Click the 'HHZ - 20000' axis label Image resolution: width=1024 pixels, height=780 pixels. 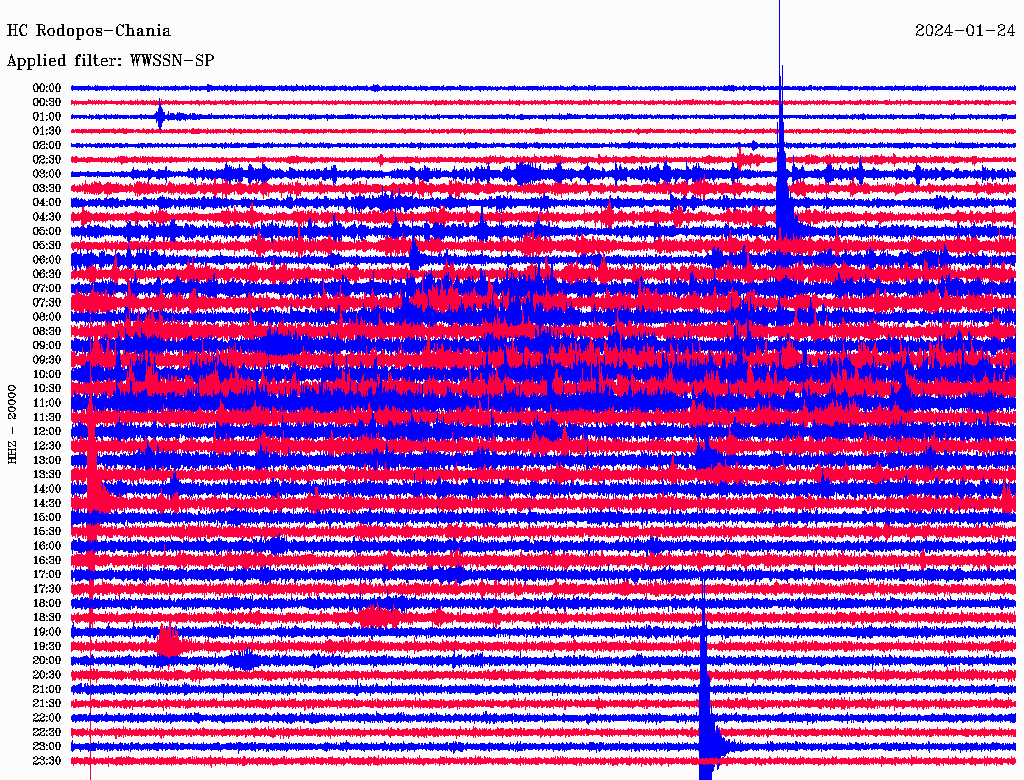click(12, 425)
